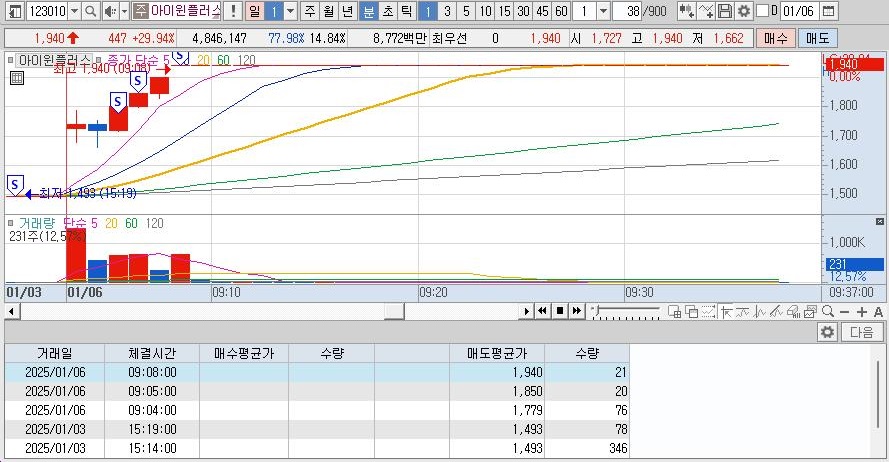Click the trend line tool icon

pyautogui.click(x=743, y=311)
